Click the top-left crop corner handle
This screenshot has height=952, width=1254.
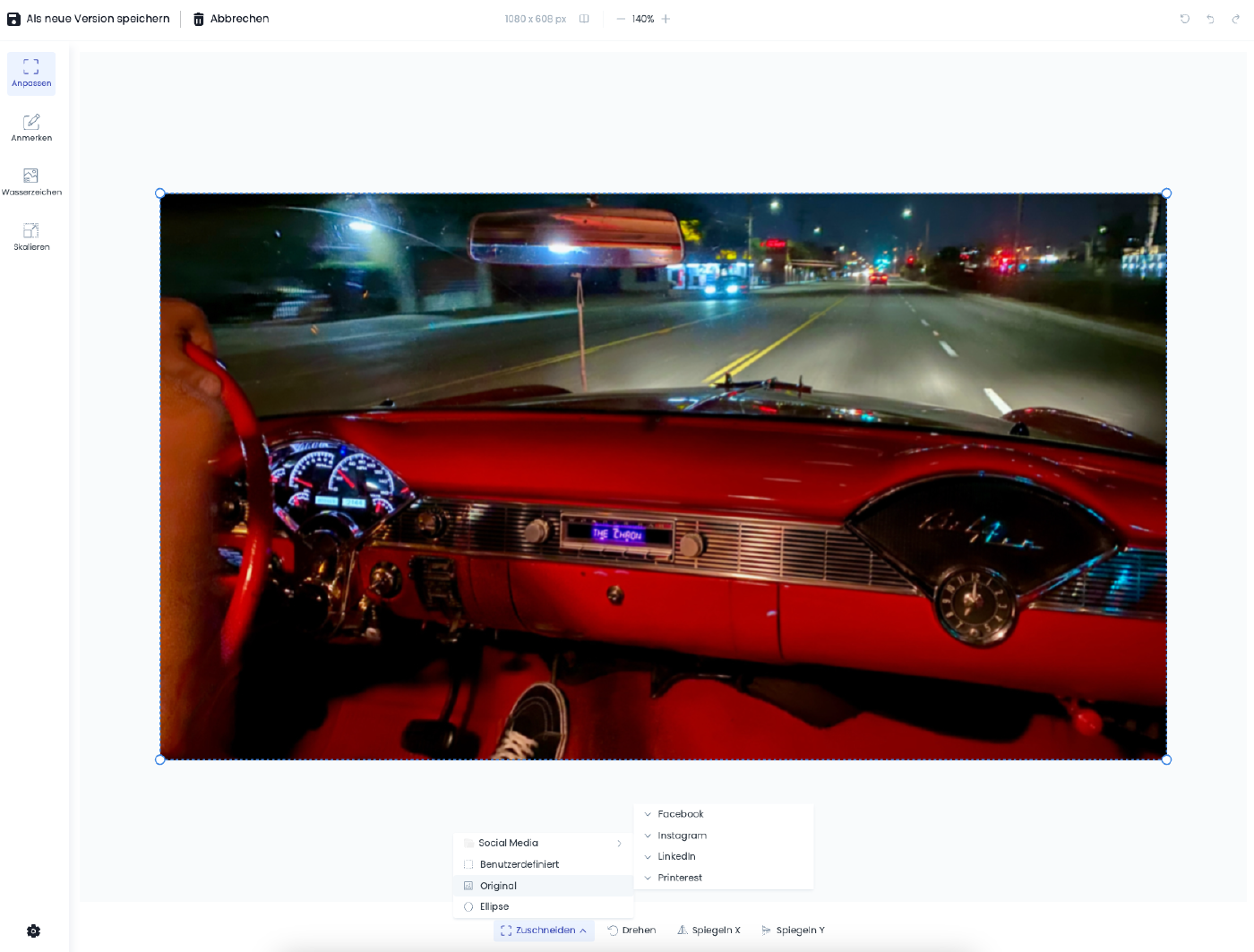click(x=160, y=193)
